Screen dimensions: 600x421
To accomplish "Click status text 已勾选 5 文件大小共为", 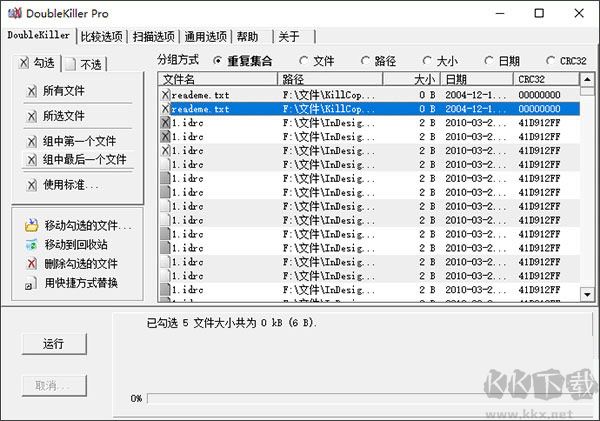I will (x=232, y=323).
